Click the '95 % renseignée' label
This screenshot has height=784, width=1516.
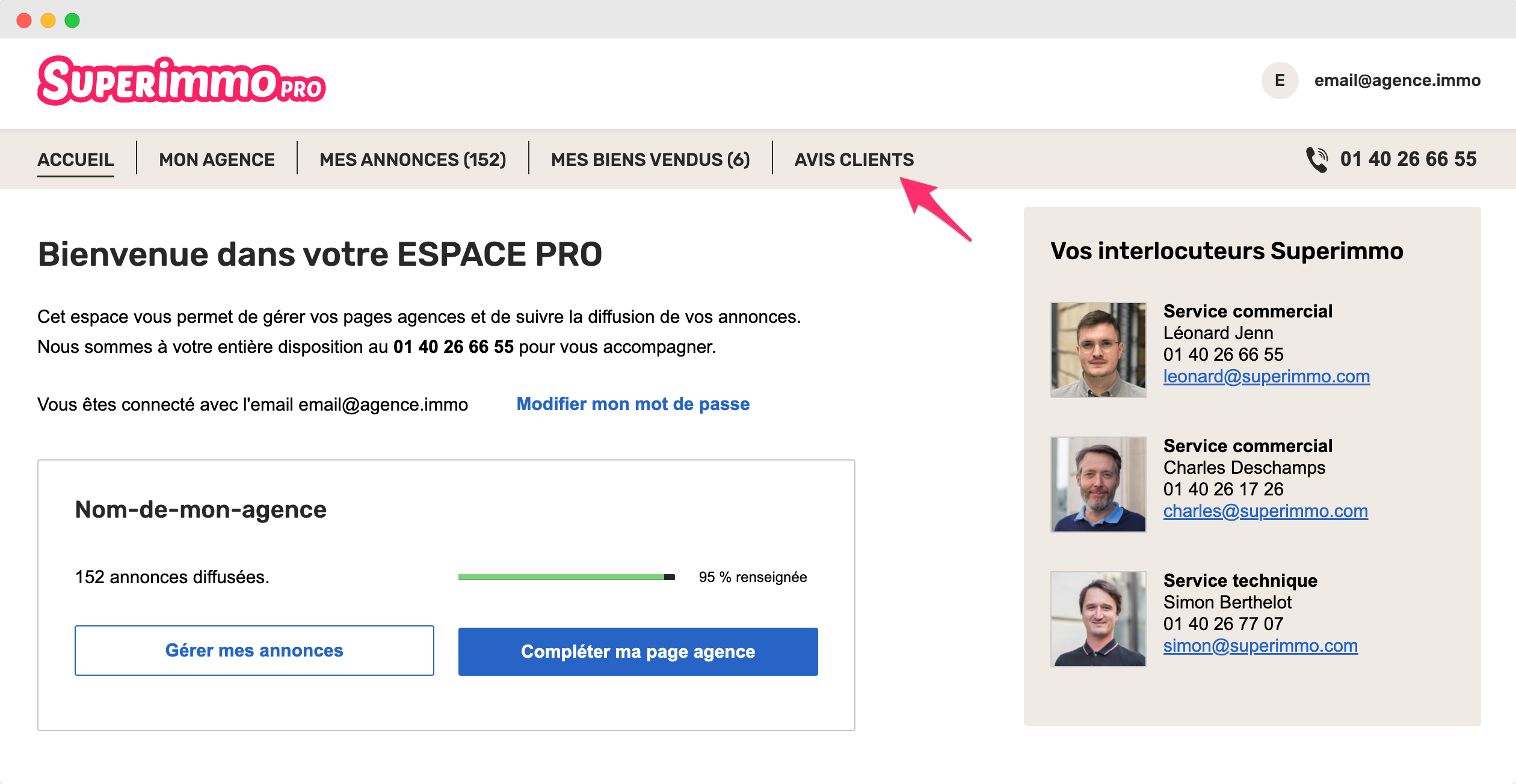click(x=753, y=577)
